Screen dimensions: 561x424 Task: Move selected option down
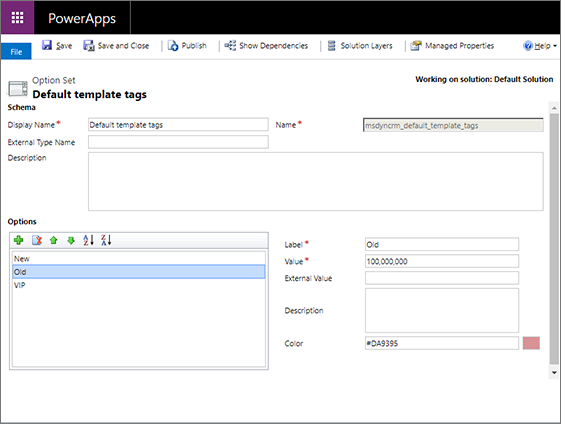[71, 240]
